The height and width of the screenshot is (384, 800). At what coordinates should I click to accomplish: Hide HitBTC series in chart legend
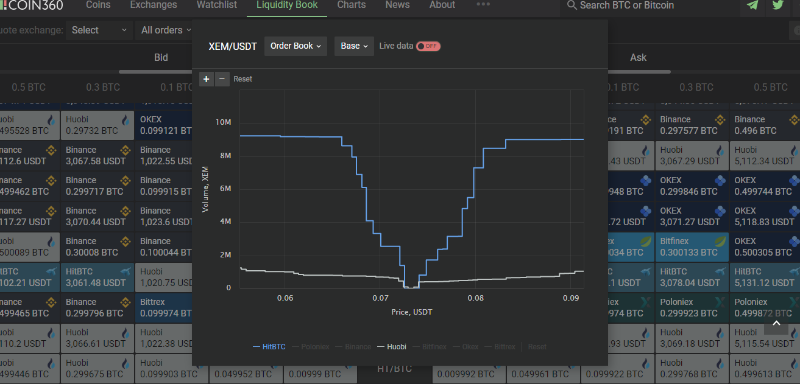tap(269, 347)
